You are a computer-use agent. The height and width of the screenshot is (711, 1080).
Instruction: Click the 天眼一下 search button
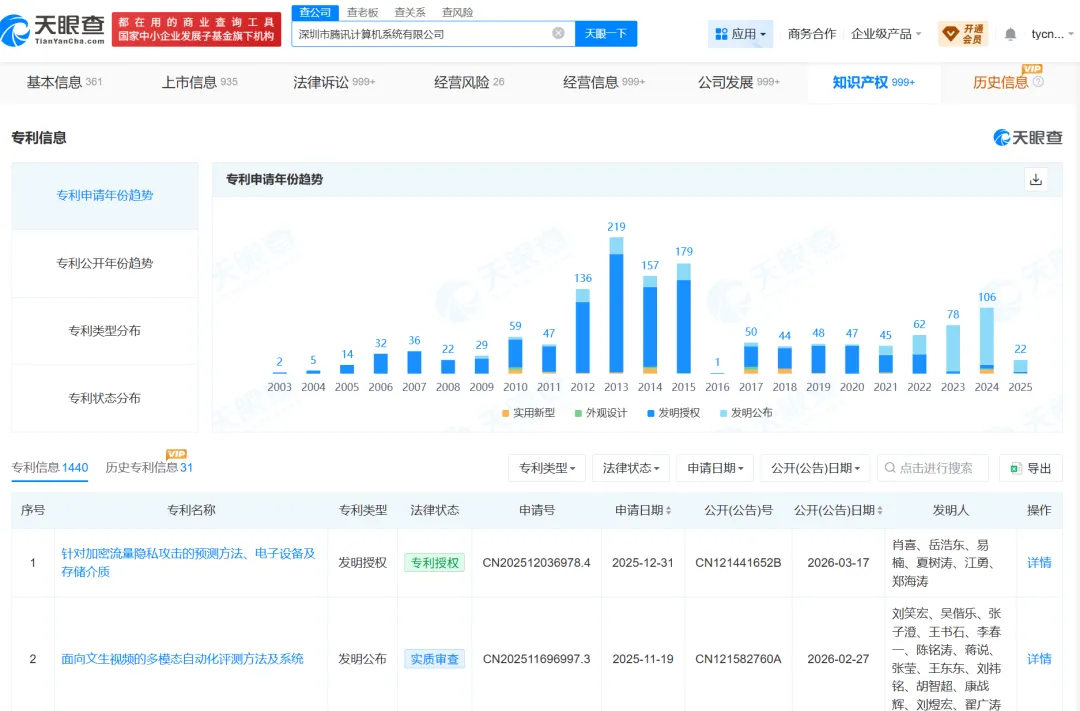[605, 34]
